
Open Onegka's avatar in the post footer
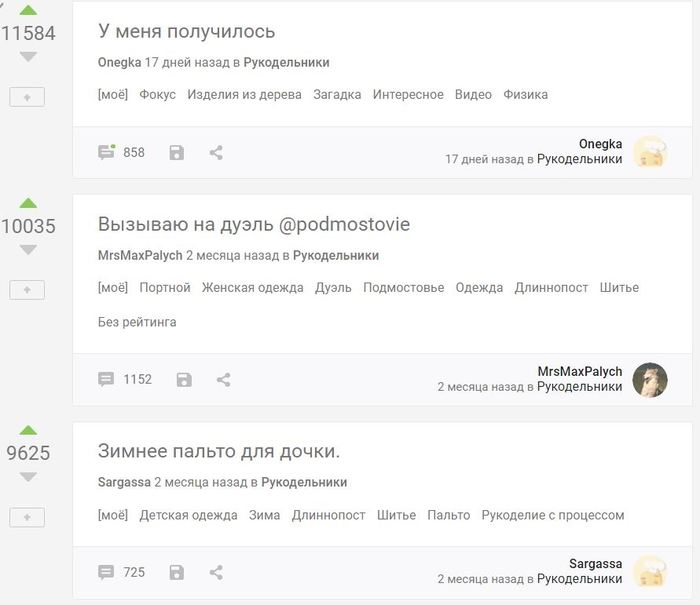[x=650, y=153]
